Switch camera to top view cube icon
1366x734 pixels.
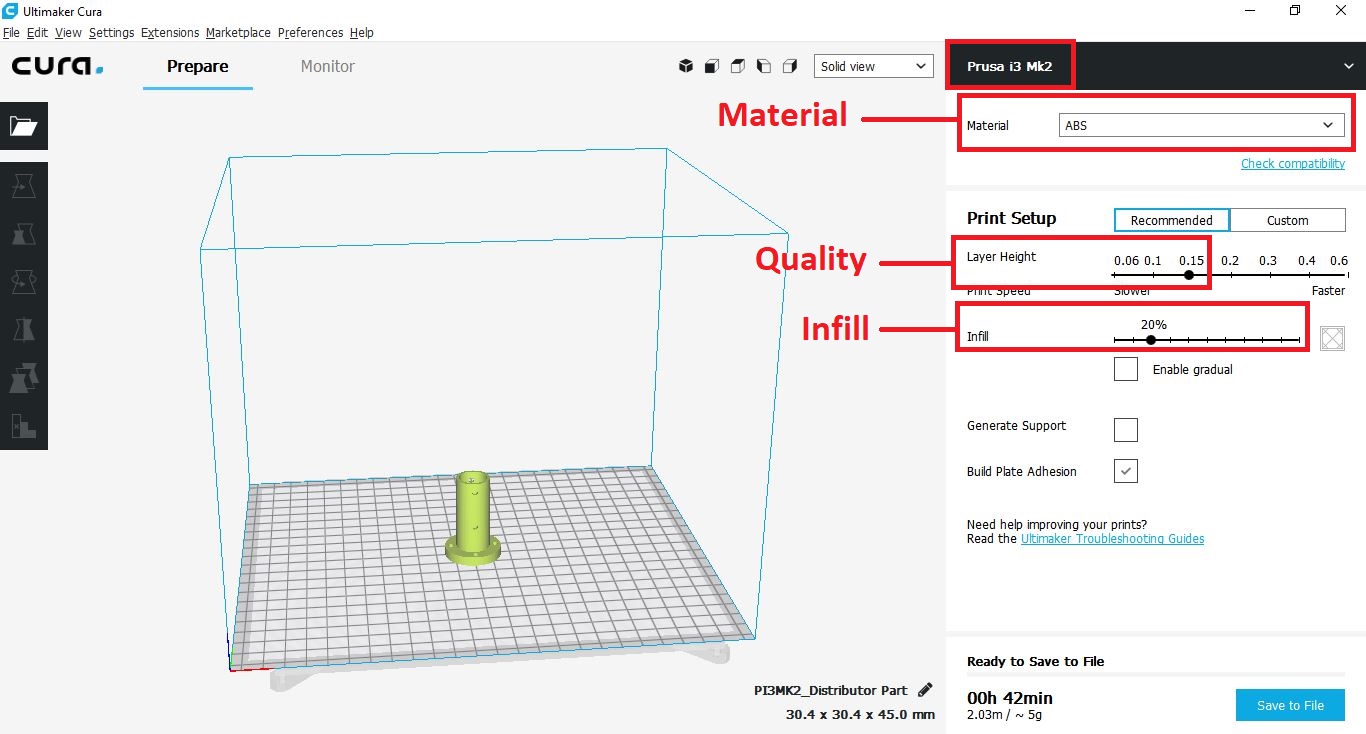pyautogui.click(x=738, y=66)
